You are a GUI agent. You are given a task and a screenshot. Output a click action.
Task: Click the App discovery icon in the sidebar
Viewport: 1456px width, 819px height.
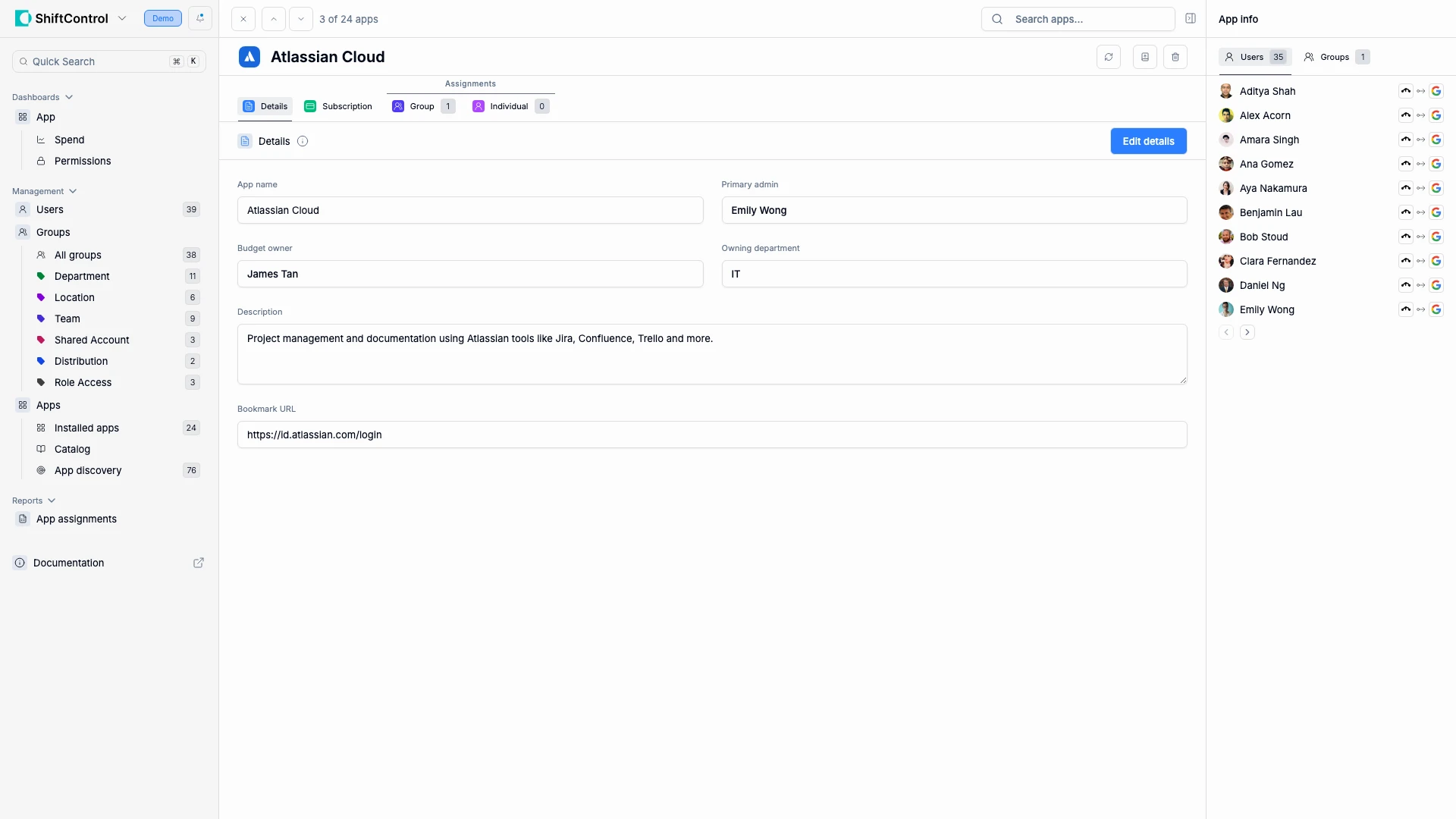40,470
